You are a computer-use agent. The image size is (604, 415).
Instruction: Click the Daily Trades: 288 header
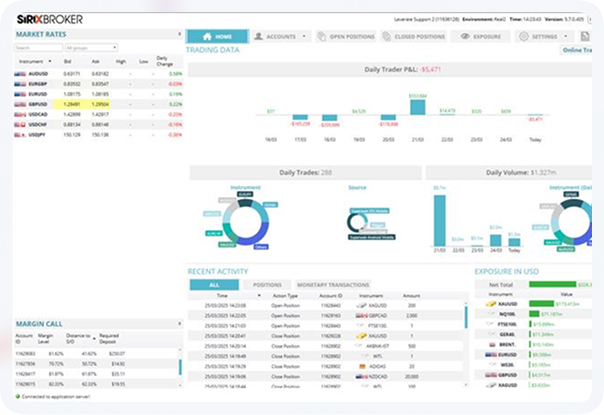point(305,173)
